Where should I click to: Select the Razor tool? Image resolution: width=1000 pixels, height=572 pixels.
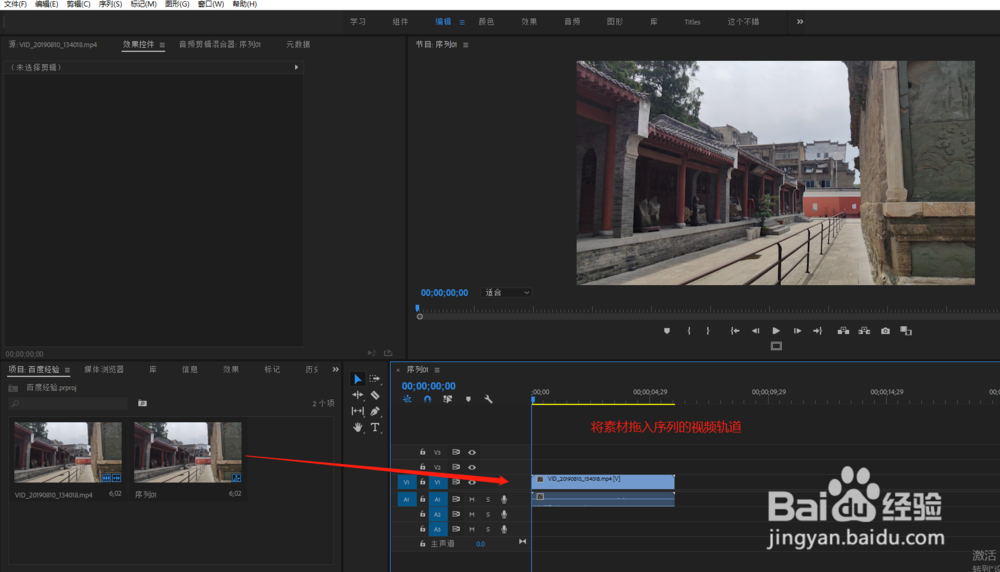(x=375, y=395)
